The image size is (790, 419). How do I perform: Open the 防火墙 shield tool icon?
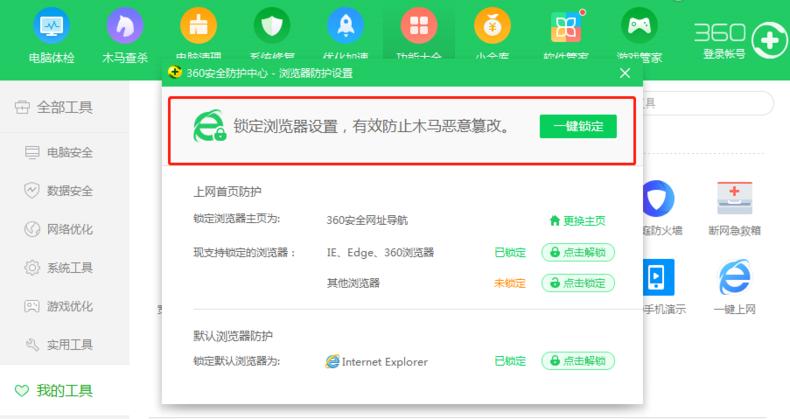tap(659, 198)
